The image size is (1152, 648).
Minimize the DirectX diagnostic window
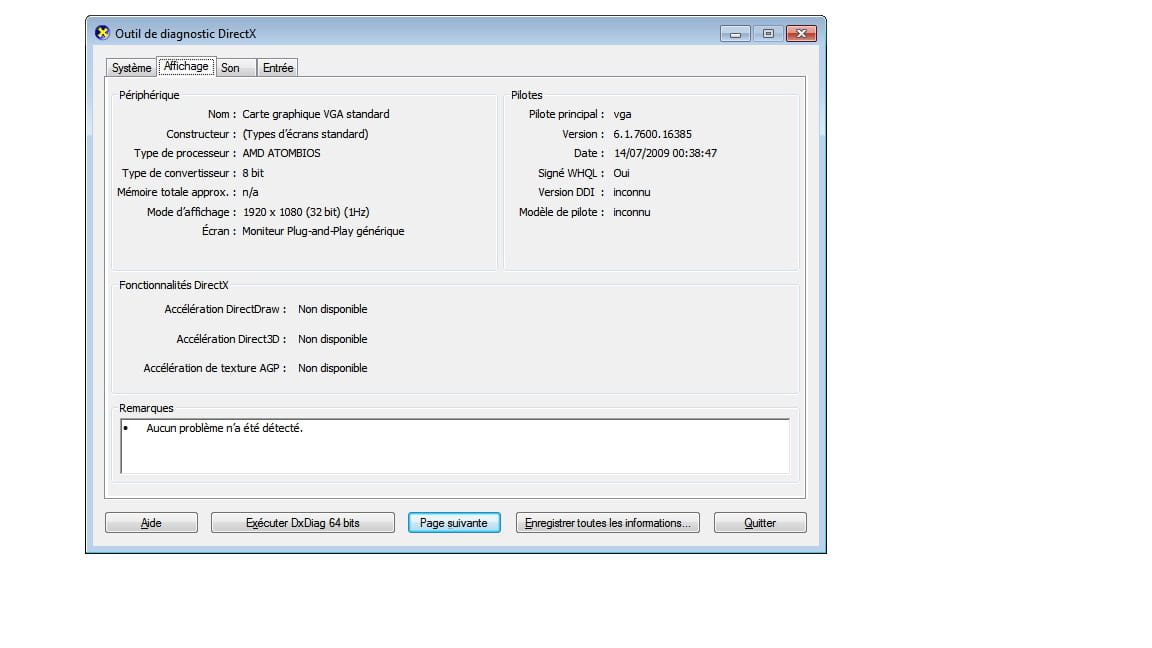pyautogui.click(x=735, y=34)
